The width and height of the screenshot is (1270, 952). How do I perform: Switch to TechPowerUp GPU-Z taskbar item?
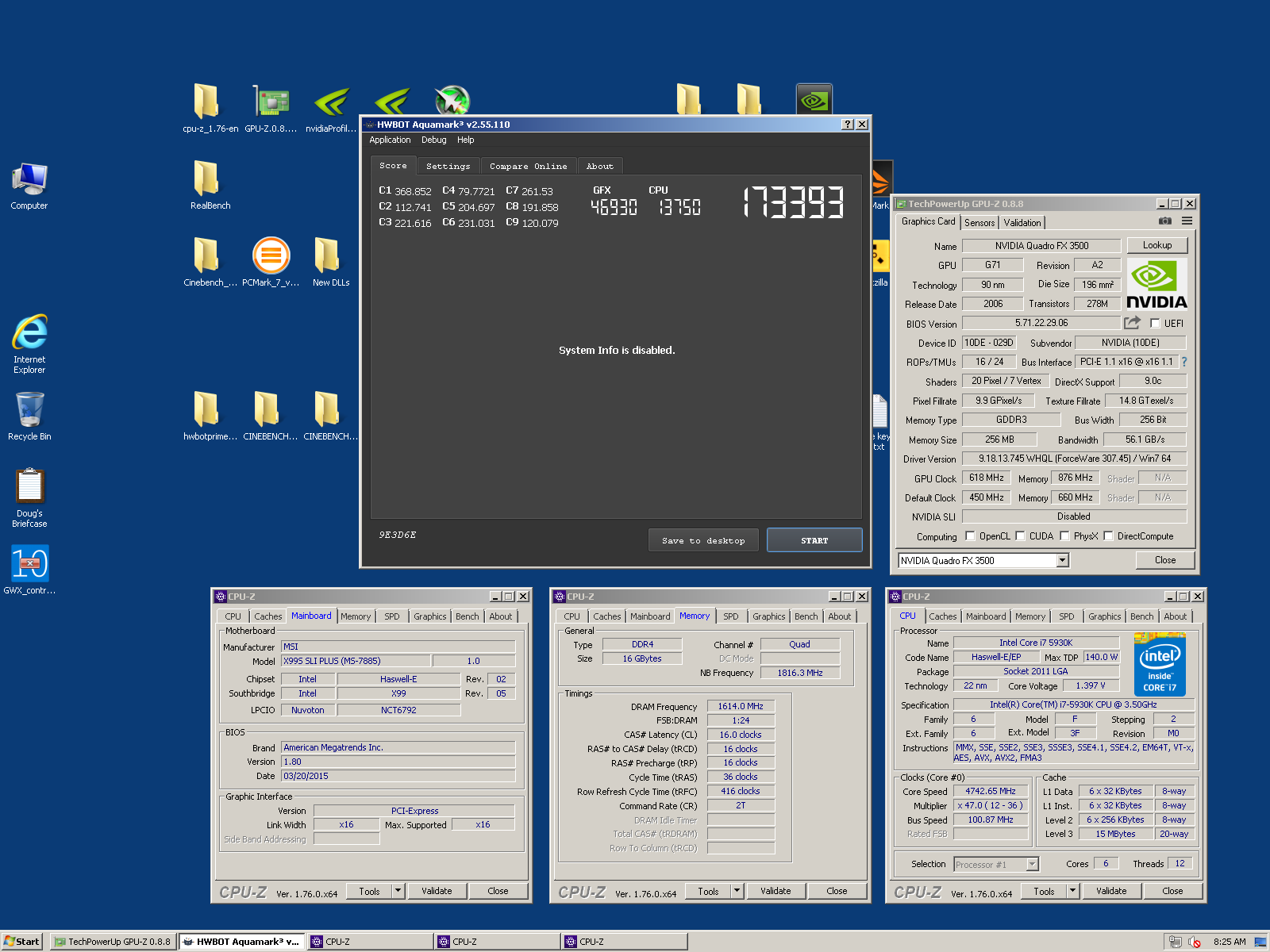(x=113, y=942)
